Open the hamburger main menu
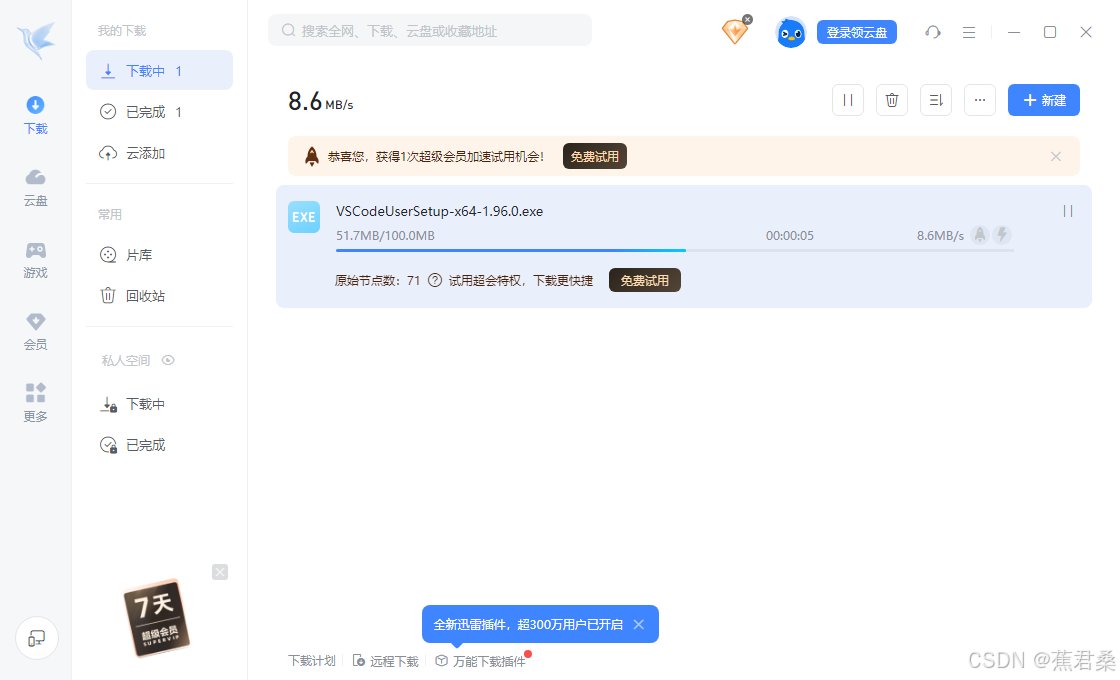1120x680 pixels. pos(969,32)
